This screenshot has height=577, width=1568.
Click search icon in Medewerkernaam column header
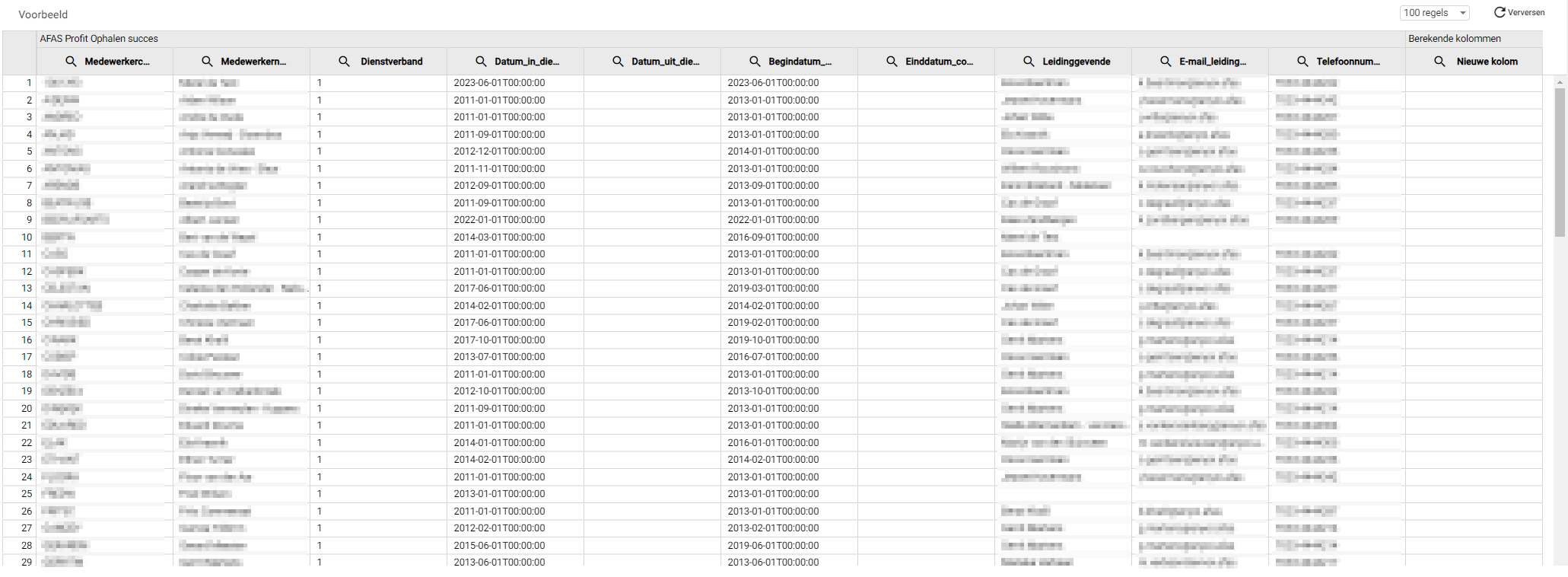[207, 62]
